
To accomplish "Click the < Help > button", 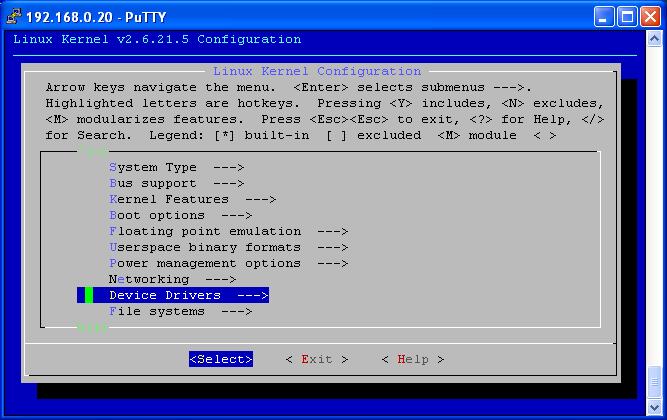I will pos(413,360).
